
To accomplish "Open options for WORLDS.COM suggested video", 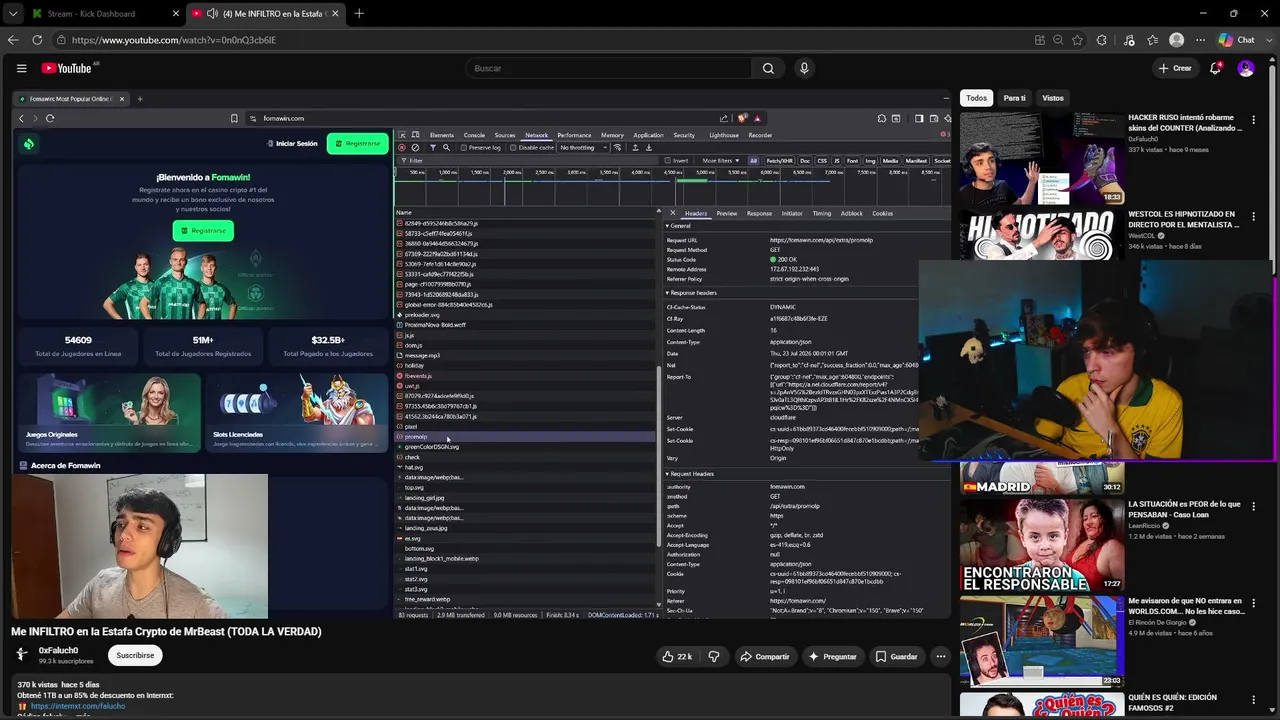I will pos(1254,603).
